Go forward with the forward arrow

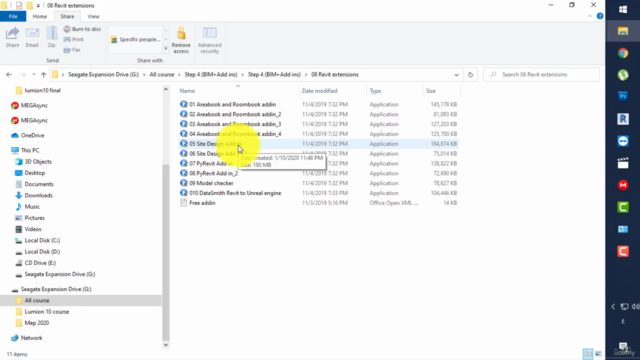pyautogui.click(x=23, y=75)
